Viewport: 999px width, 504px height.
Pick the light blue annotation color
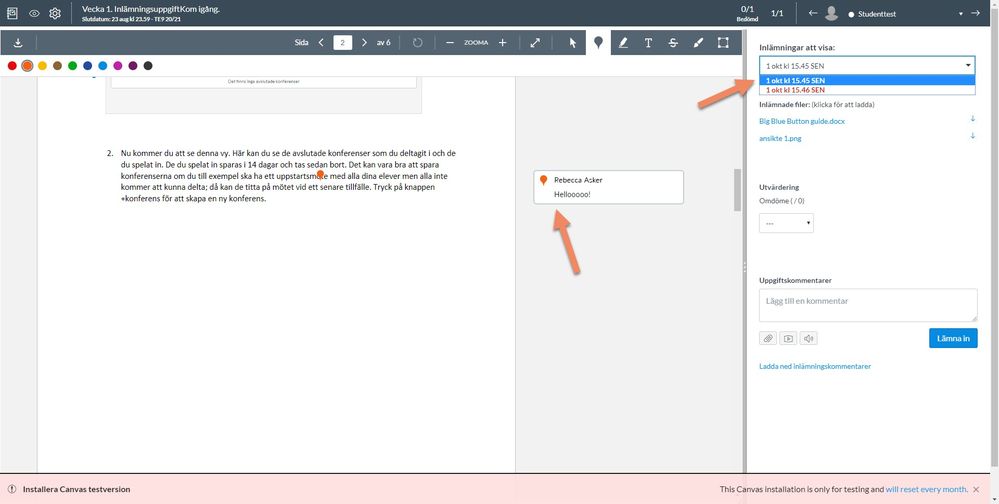point(103,66)
